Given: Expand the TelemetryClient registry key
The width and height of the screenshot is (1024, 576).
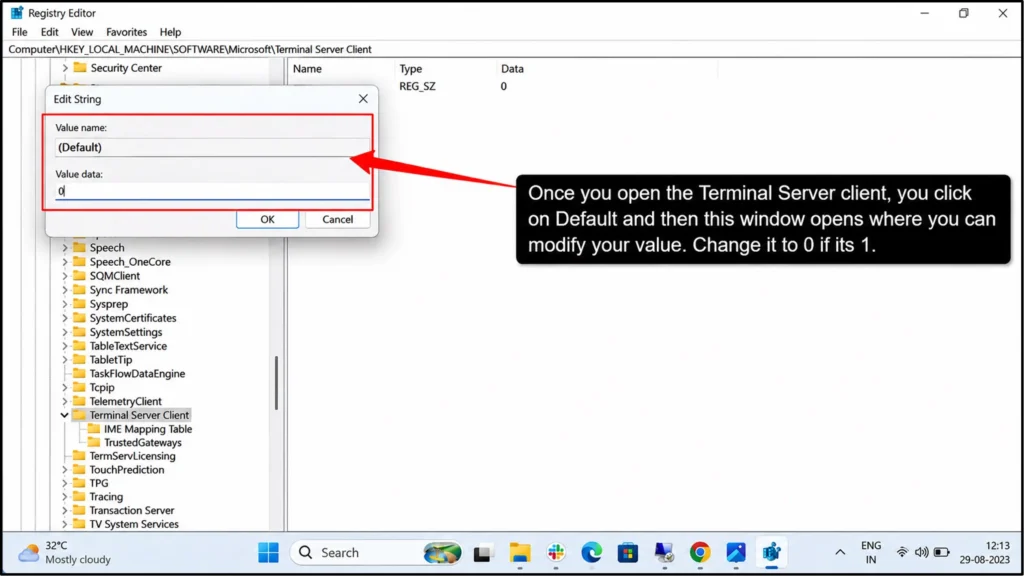Looking at the screenshot, I should [x=64, y=401].
